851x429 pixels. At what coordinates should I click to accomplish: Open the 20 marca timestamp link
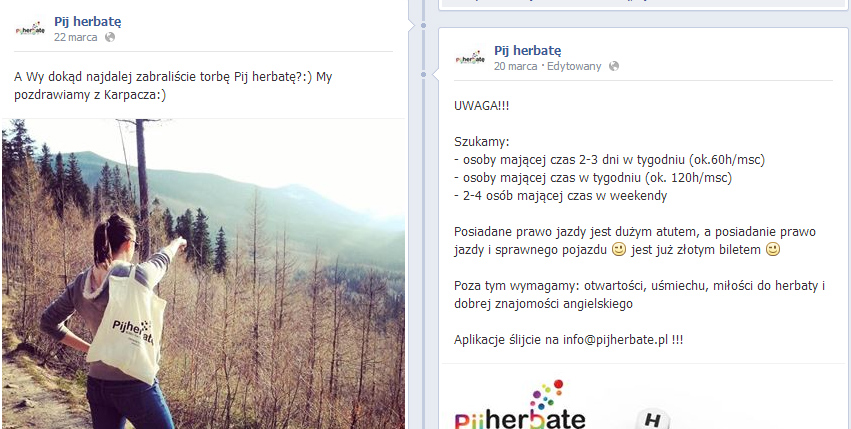(x=515, y=66)
